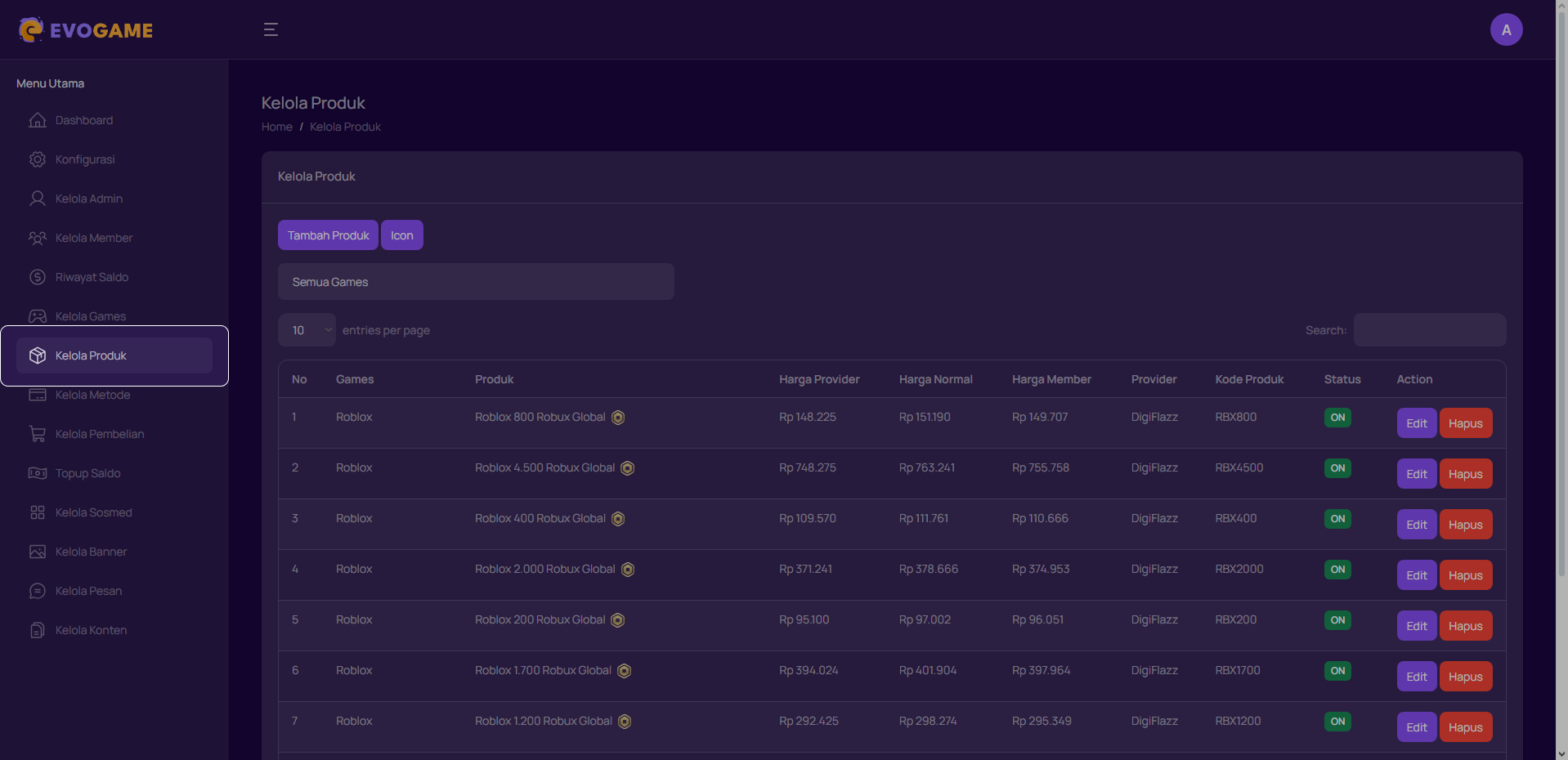This screenshot has height=760, width=1568.
Task: Sort by Status column header
Action: [x=1342, y=379]
